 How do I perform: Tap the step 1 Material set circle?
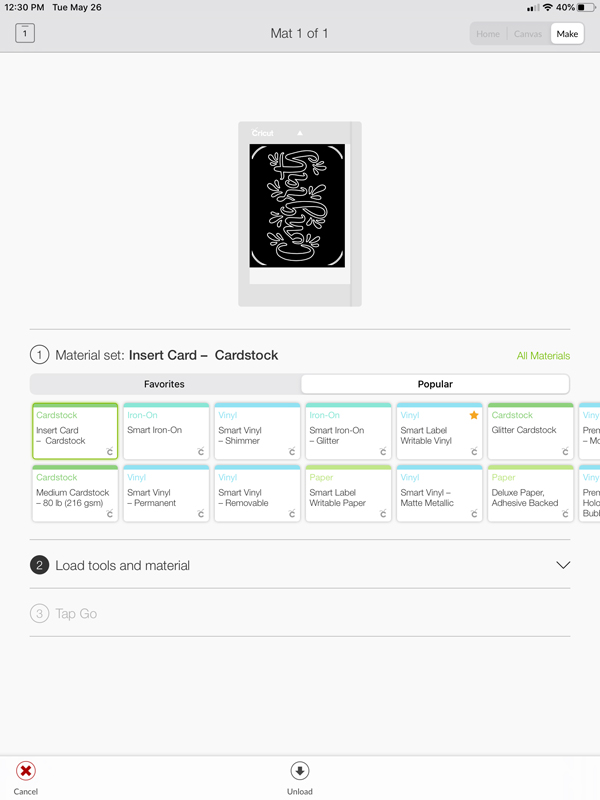[40, 355]
